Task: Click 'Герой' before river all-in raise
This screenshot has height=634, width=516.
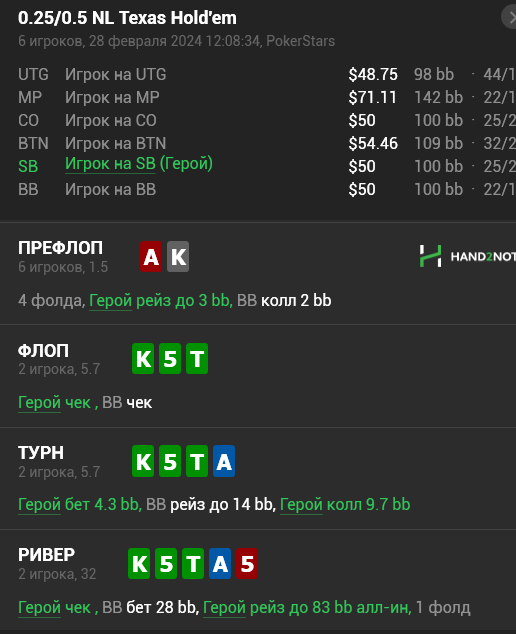Action: point(224,608)
